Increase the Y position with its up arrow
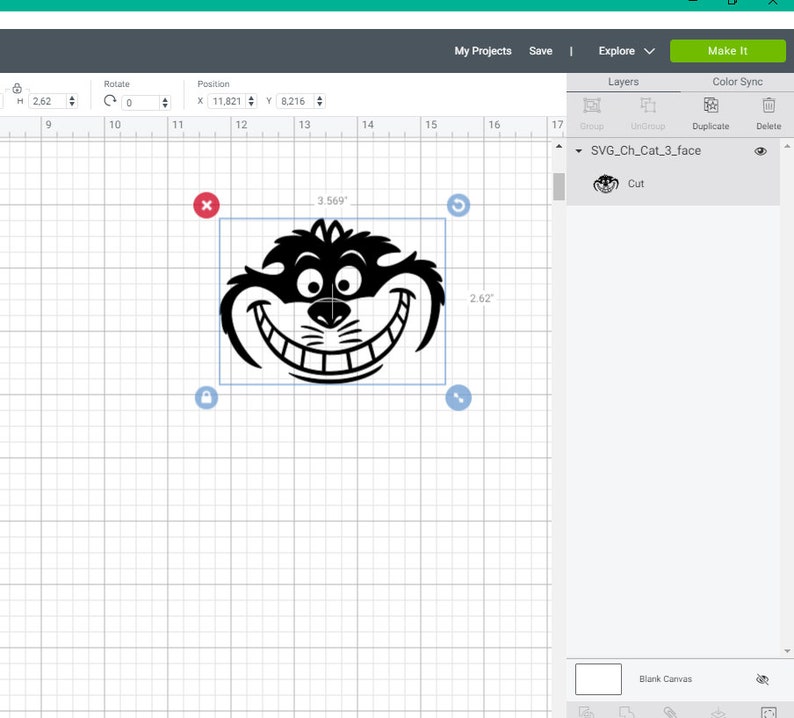This screenshot has height=718, width=794. 320,98
